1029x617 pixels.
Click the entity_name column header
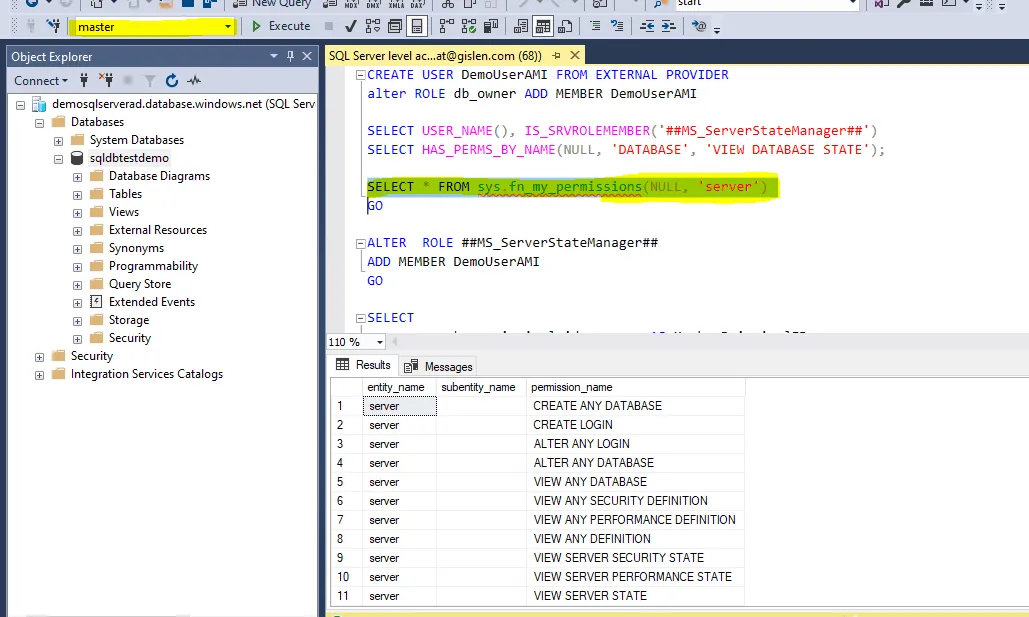tap(398, 387)
